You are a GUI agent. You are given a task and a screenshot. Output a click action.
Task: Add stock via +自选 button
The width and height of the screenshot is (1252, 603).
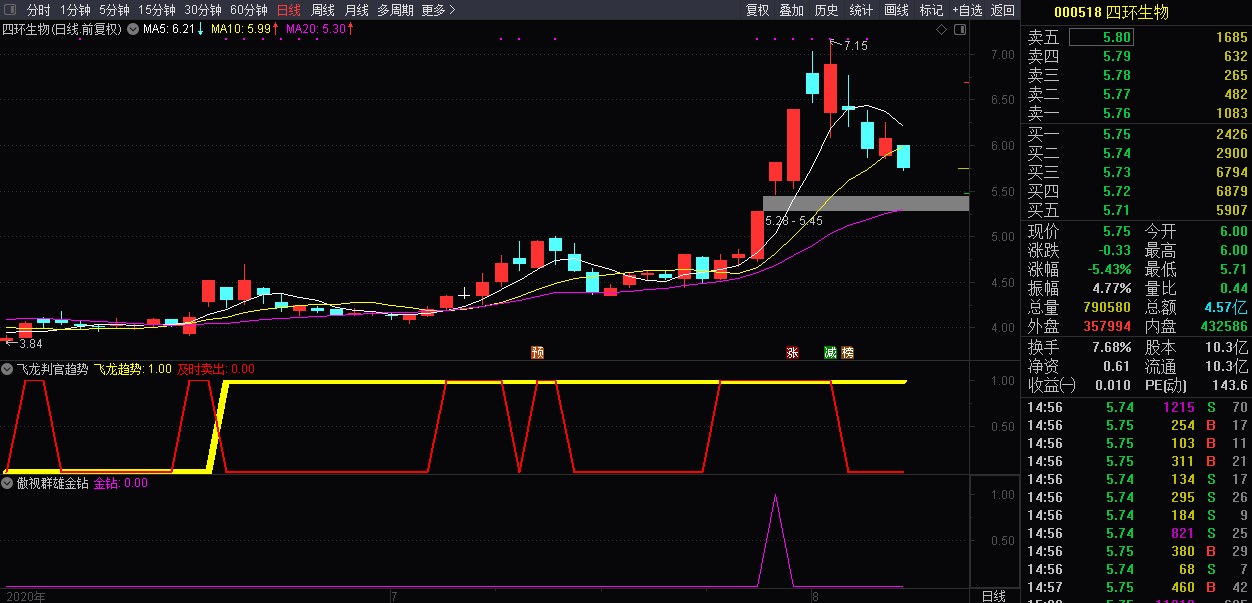(966, 10)
